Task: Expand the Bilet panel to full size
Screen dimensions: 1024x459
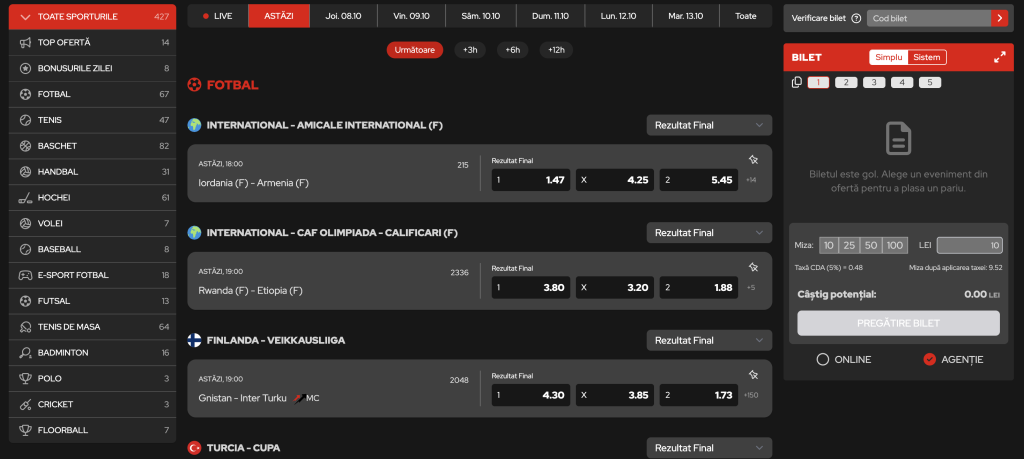Action: point(1000,57)
